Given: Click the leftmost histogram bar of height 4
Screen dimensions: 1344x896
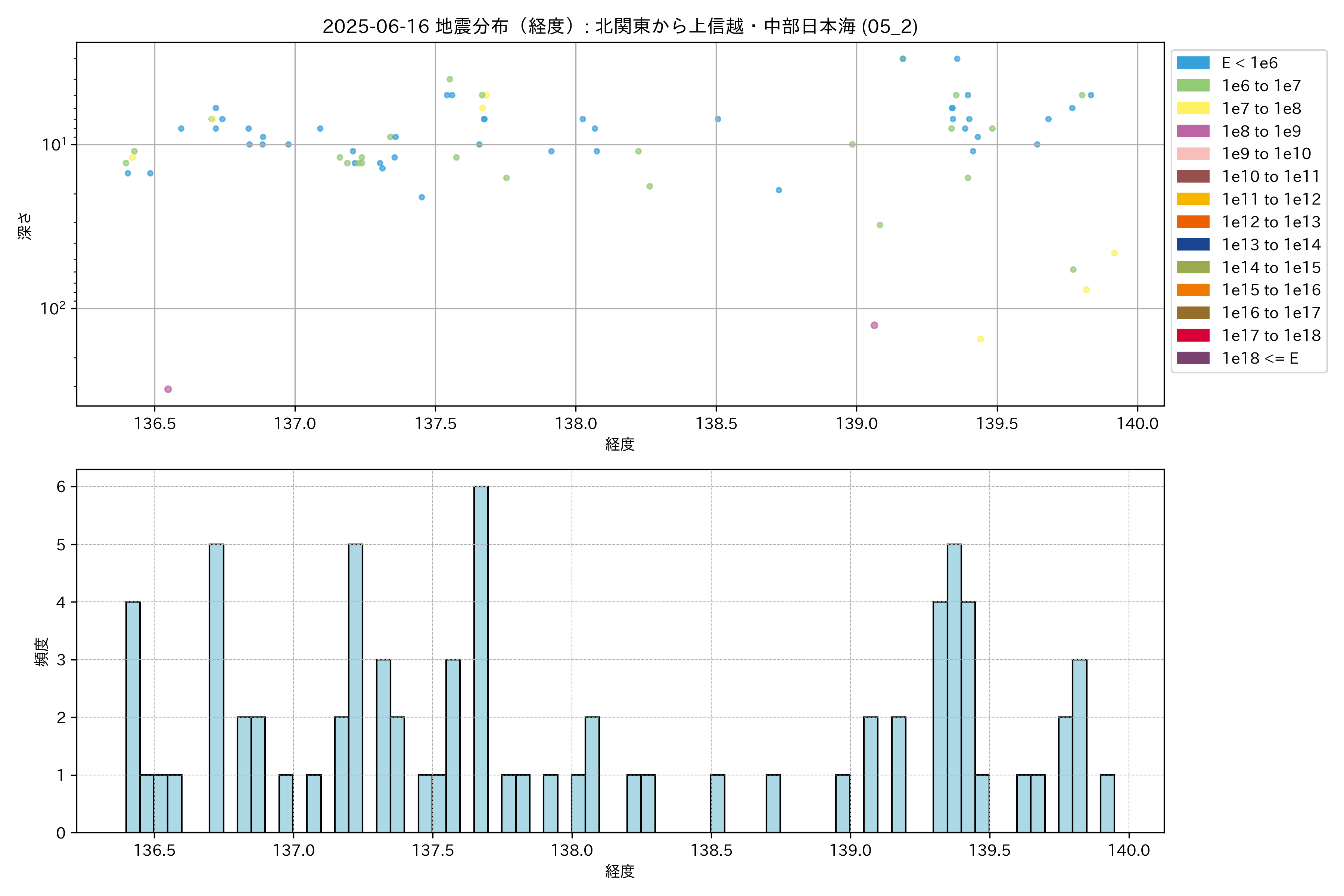Looking at the screenshot, I should click(x=133, y=717).
